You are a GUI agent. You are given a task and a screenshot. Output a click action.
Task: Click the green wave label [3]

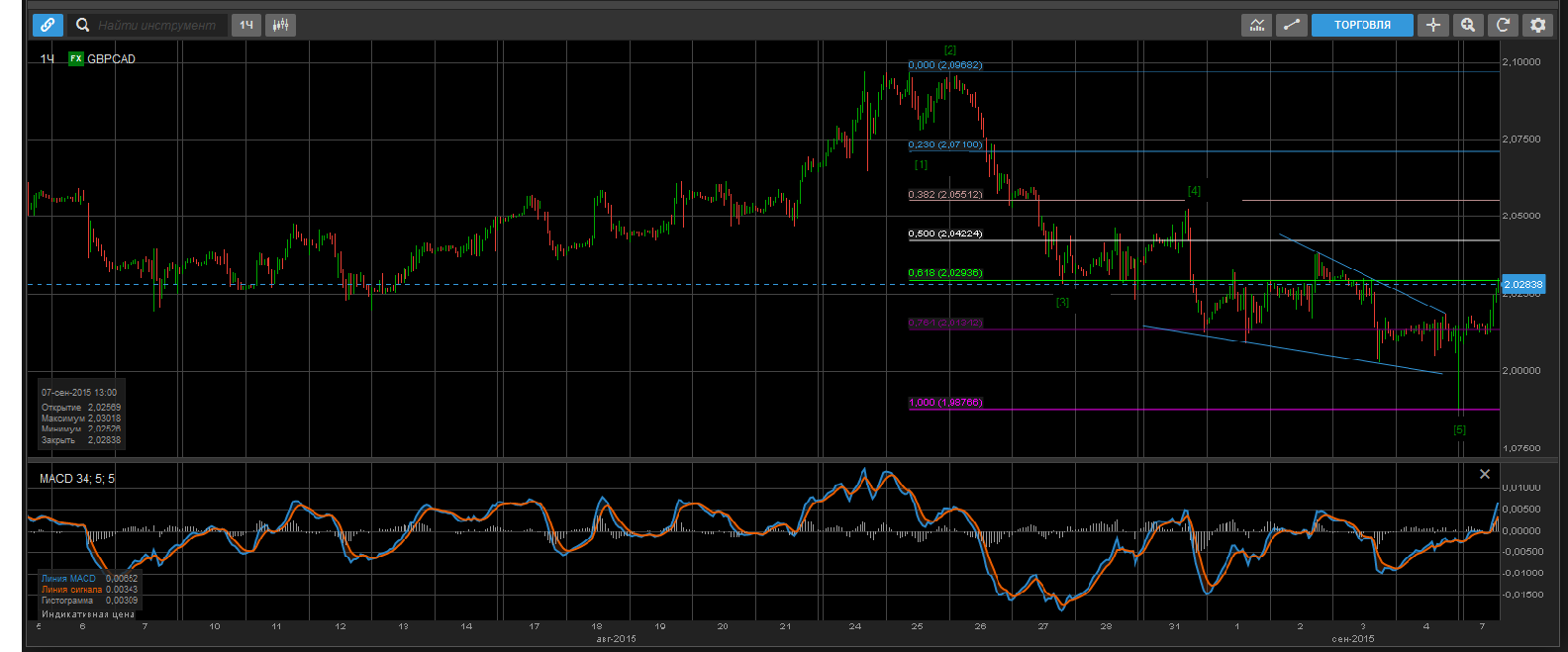click(1062, 302)
